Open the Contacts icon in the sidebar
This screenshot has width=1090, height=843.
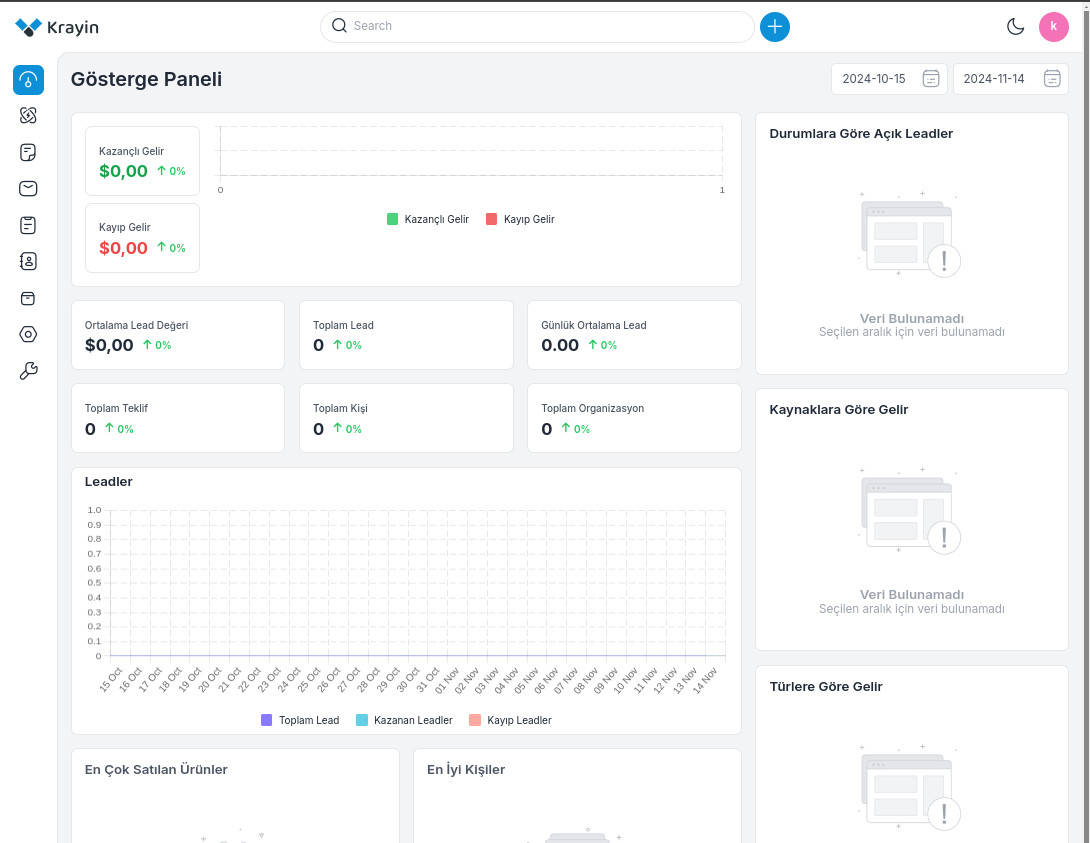(28, 261)
